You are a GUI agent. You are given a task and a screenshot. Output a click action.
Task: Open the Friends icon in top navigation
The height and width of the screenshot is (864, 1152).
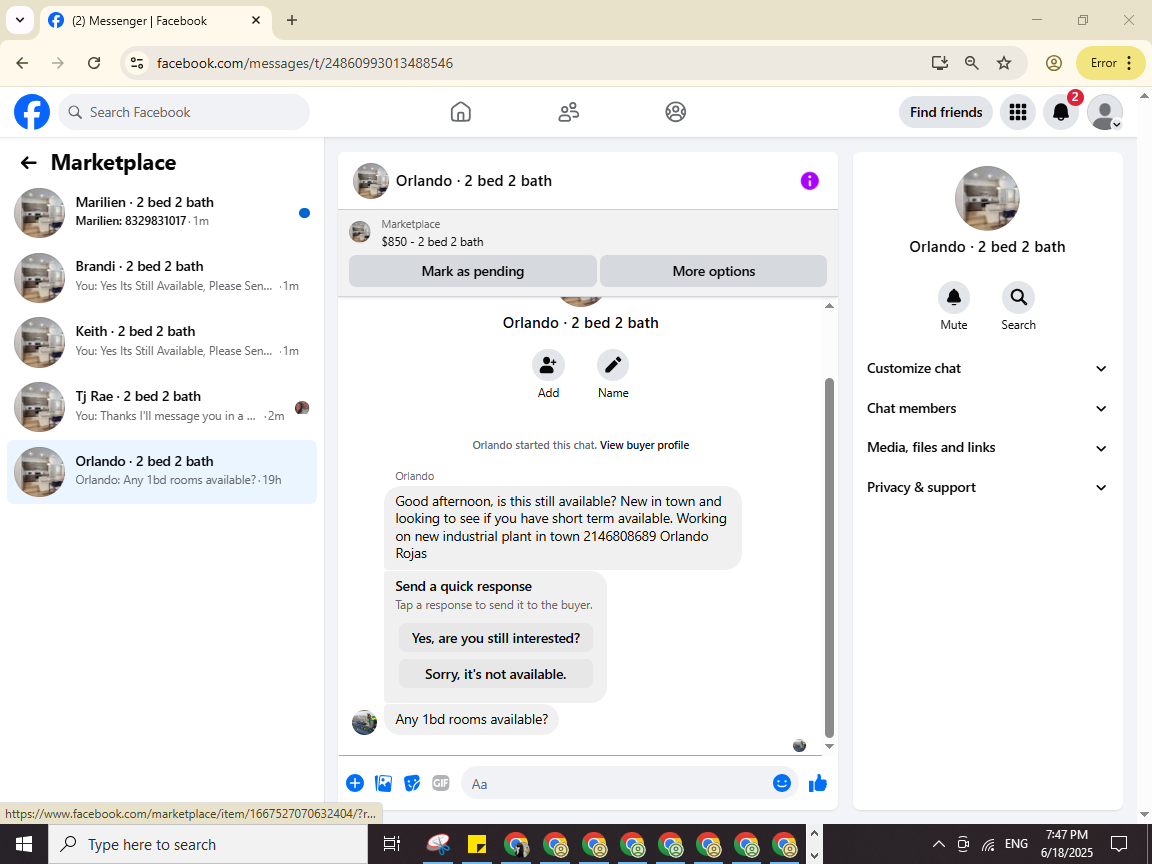(x=569, y=112)
